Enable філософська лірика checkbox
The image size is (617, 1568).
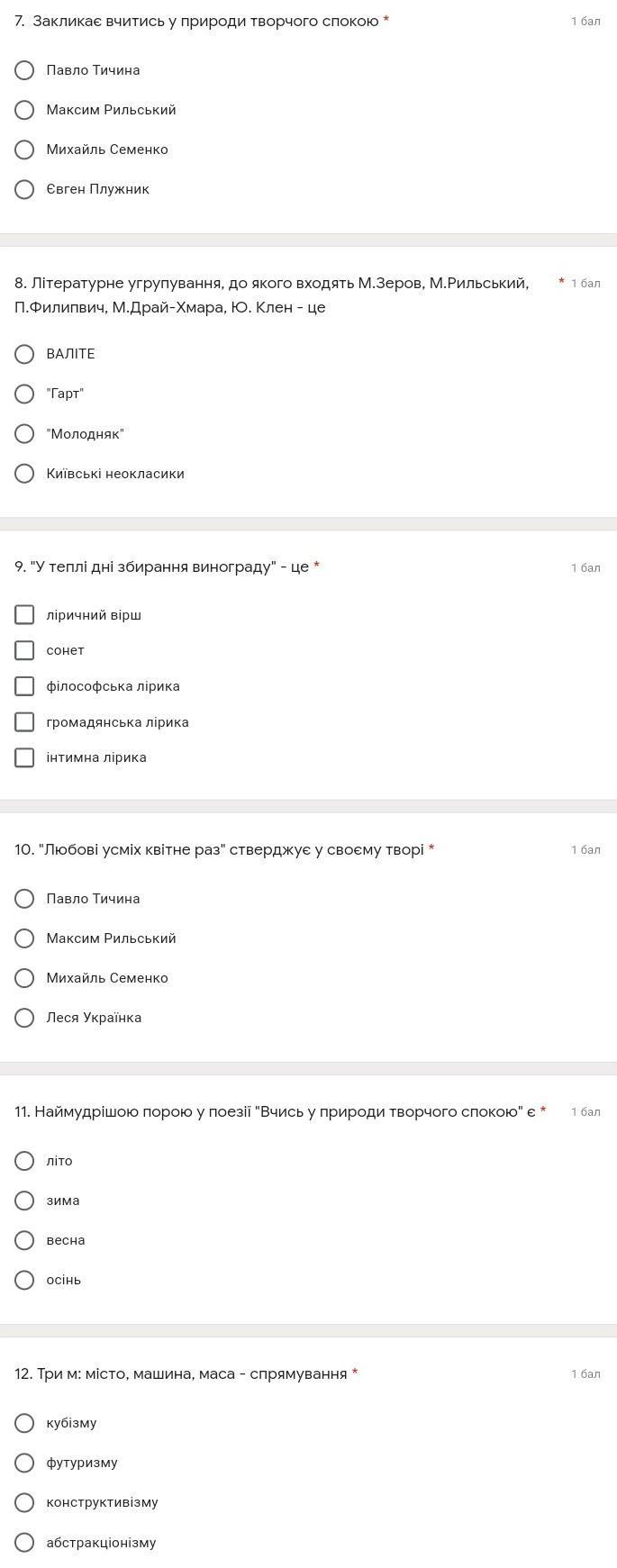coord(24,686)
